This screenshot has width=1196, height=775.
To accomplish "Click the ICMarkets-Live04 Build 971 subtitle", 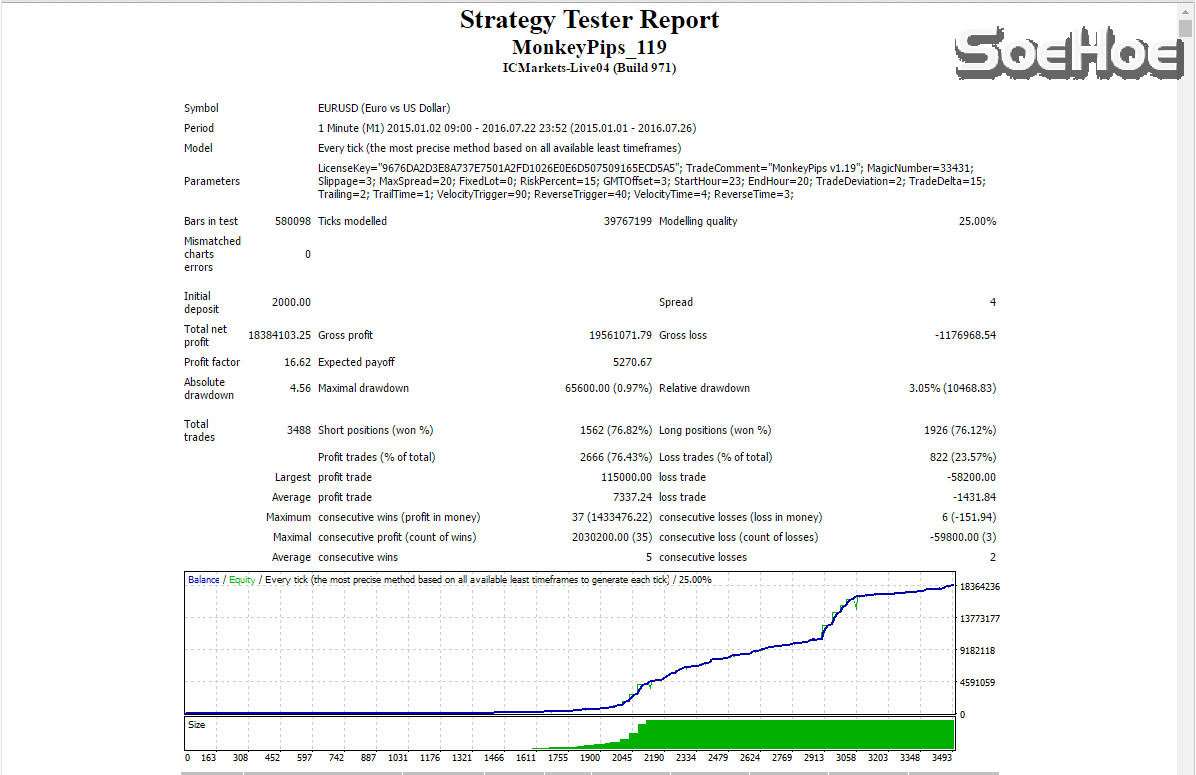I will pyautogui.click(x=590, y=68).
